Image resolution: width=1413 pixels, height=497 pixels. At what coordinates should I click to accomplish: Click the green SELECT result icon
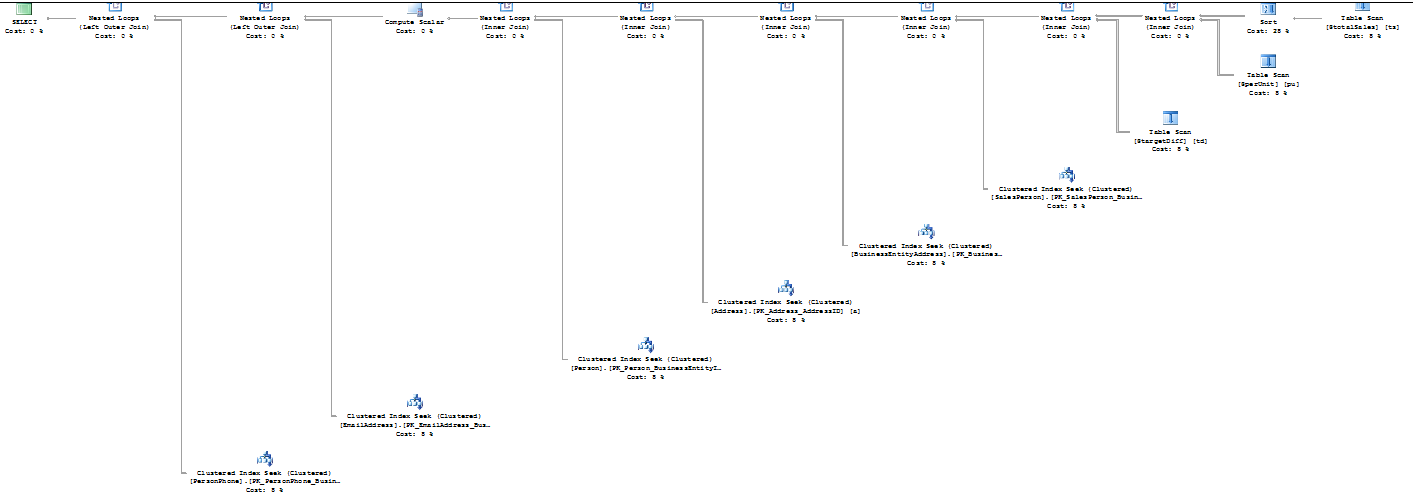(x=24, y=8)
